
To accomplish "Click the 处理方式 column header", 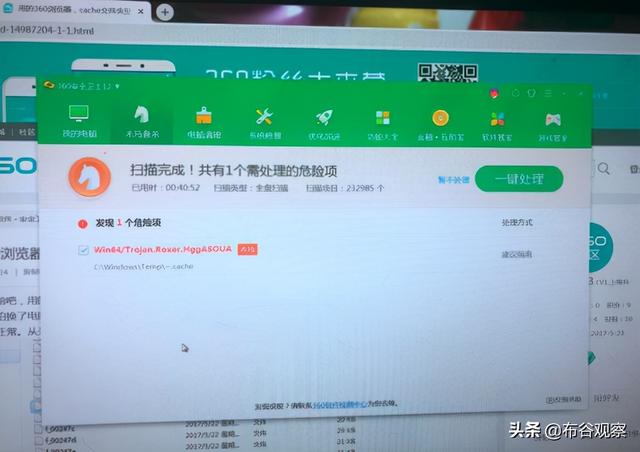I will point(517,223).
